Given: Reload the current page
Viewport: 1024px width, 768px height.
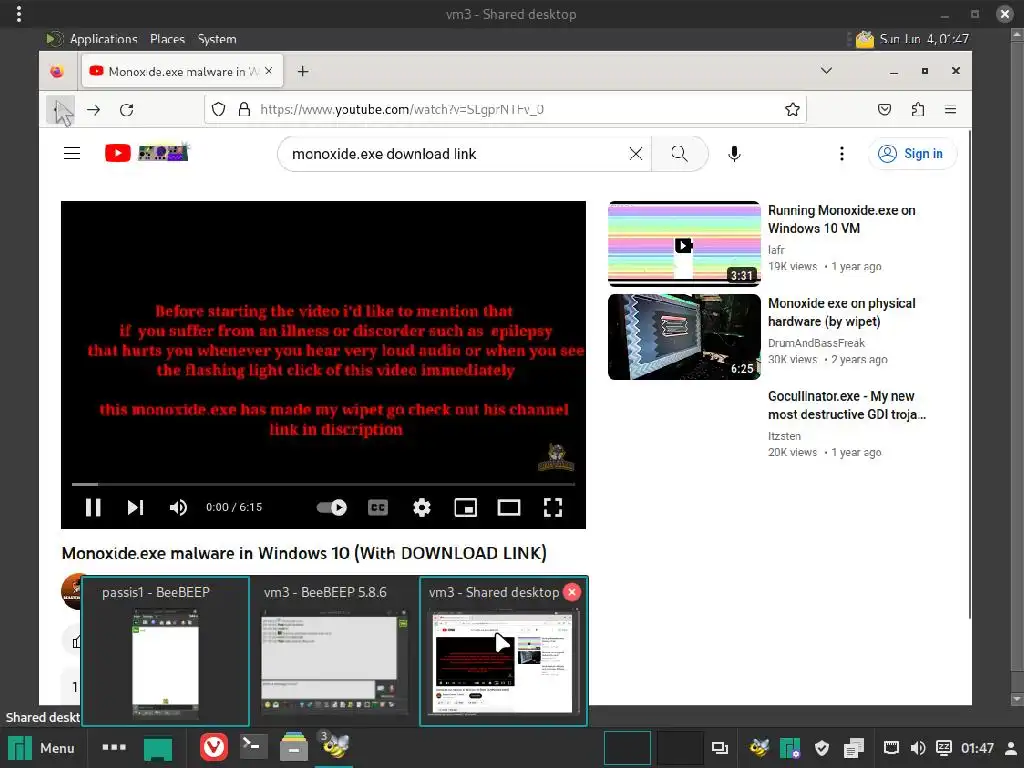Looking at the screenshot, I should [x=127, y=110].
